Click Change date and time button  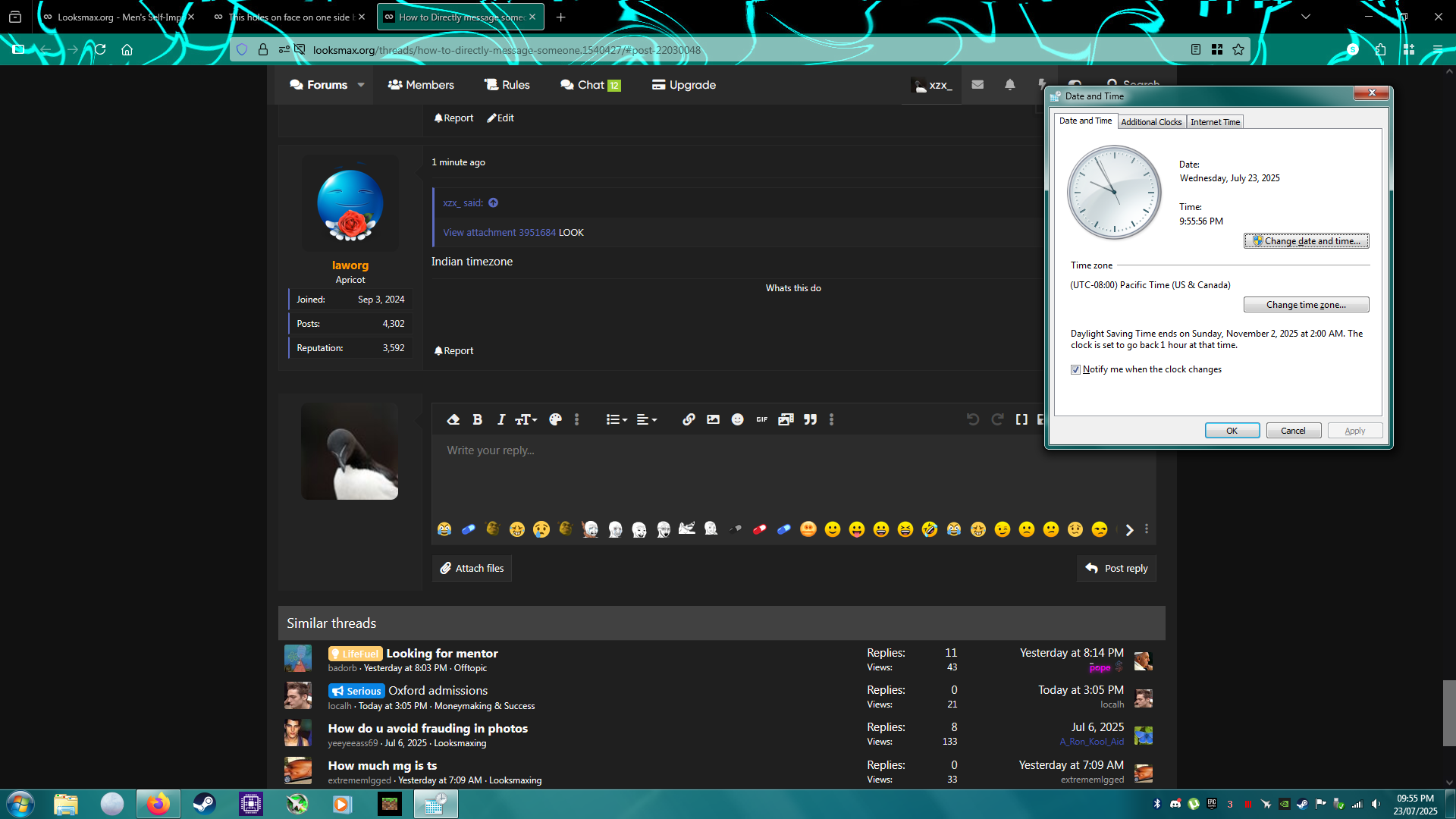(1306, 241)
